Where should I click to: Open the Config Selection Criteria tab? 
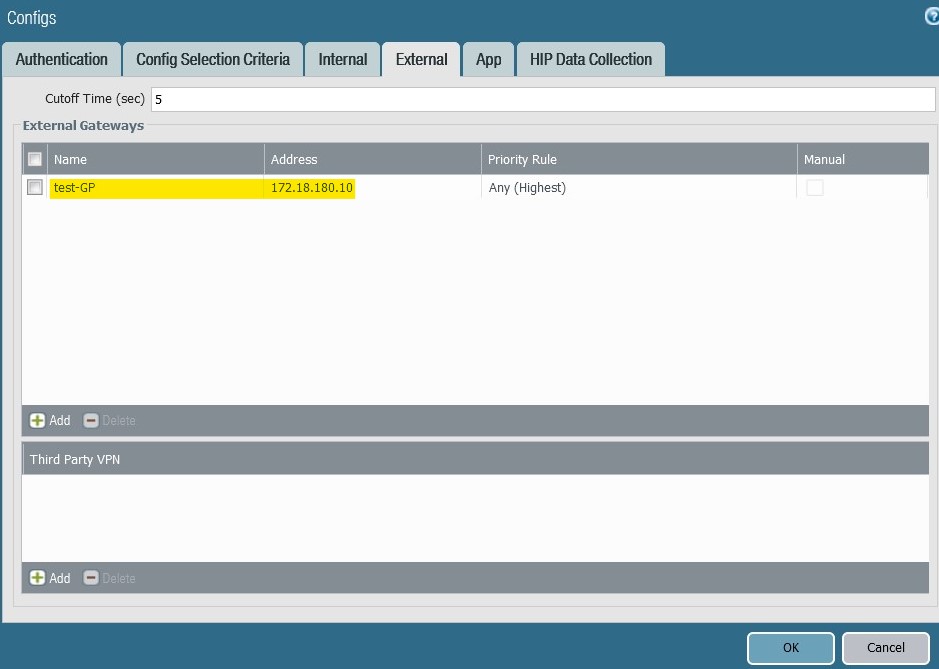(212, 59)
